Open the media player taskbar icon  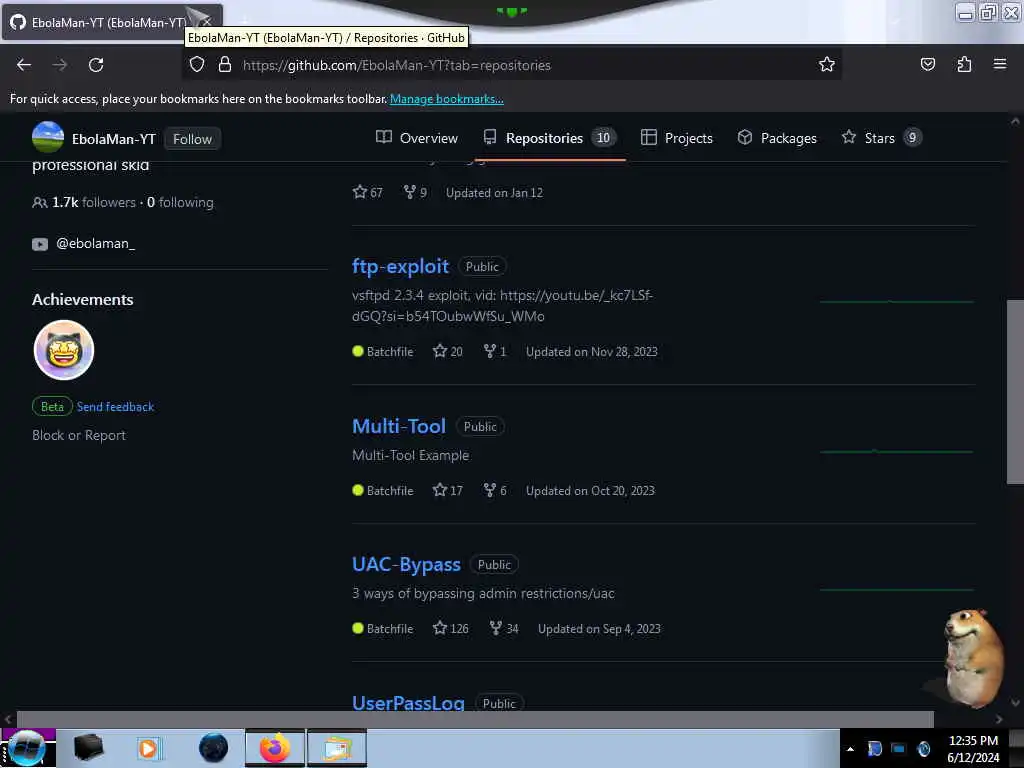[148, 748]
